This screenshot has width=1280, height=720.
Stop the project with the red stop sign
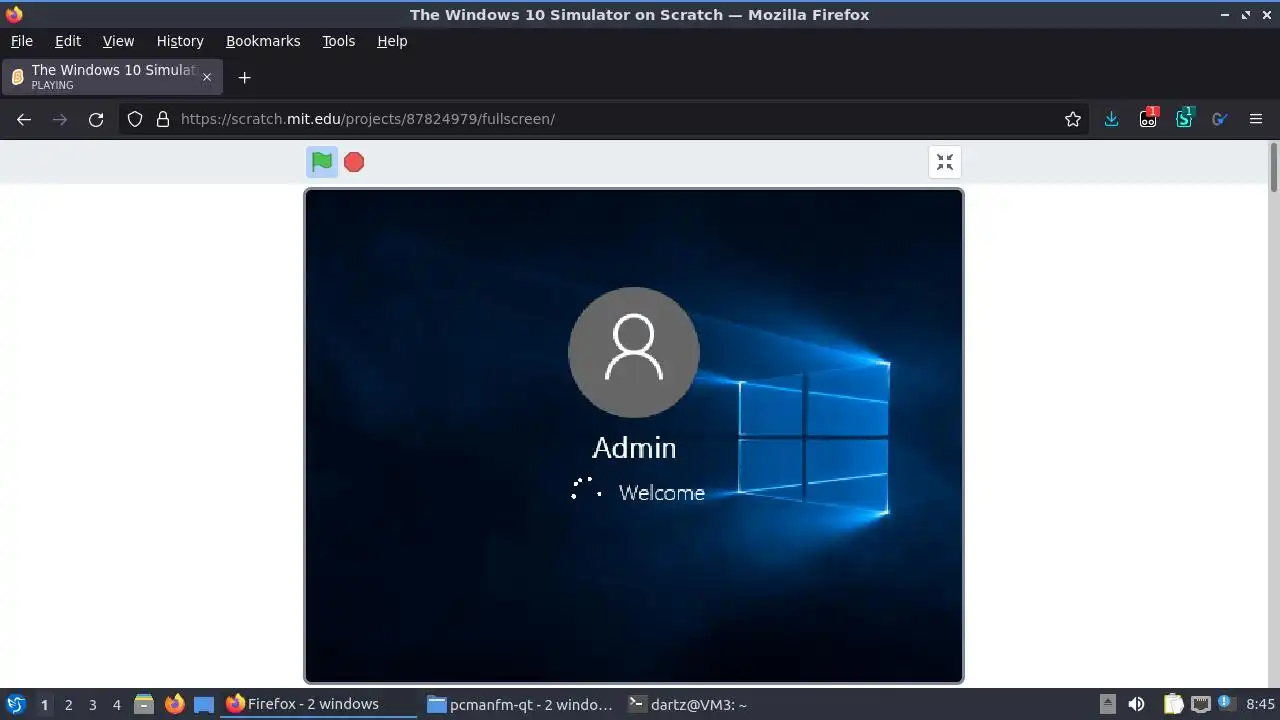point(354,162)
